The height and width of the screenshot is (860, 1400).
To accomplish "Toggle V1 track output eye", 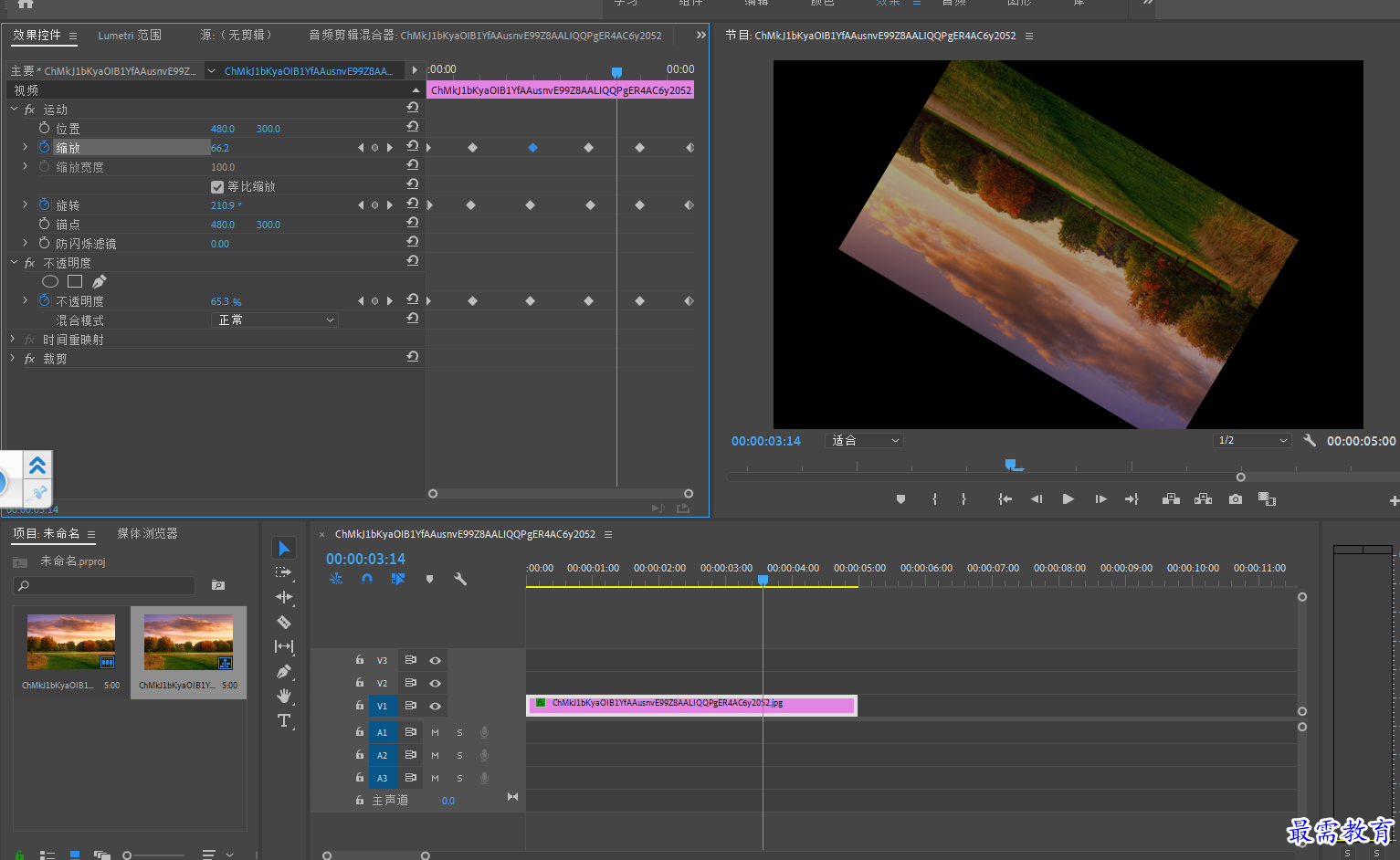I will (435, 706).
